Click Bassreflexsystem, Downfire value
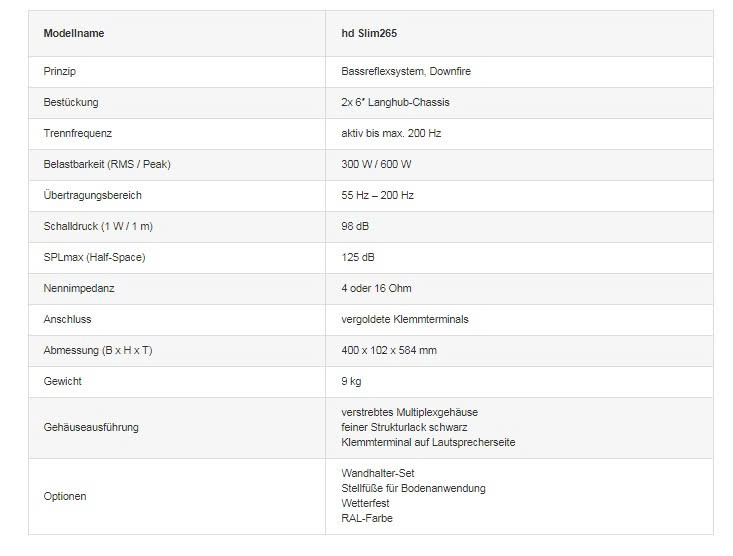 (x=400, y=71)
